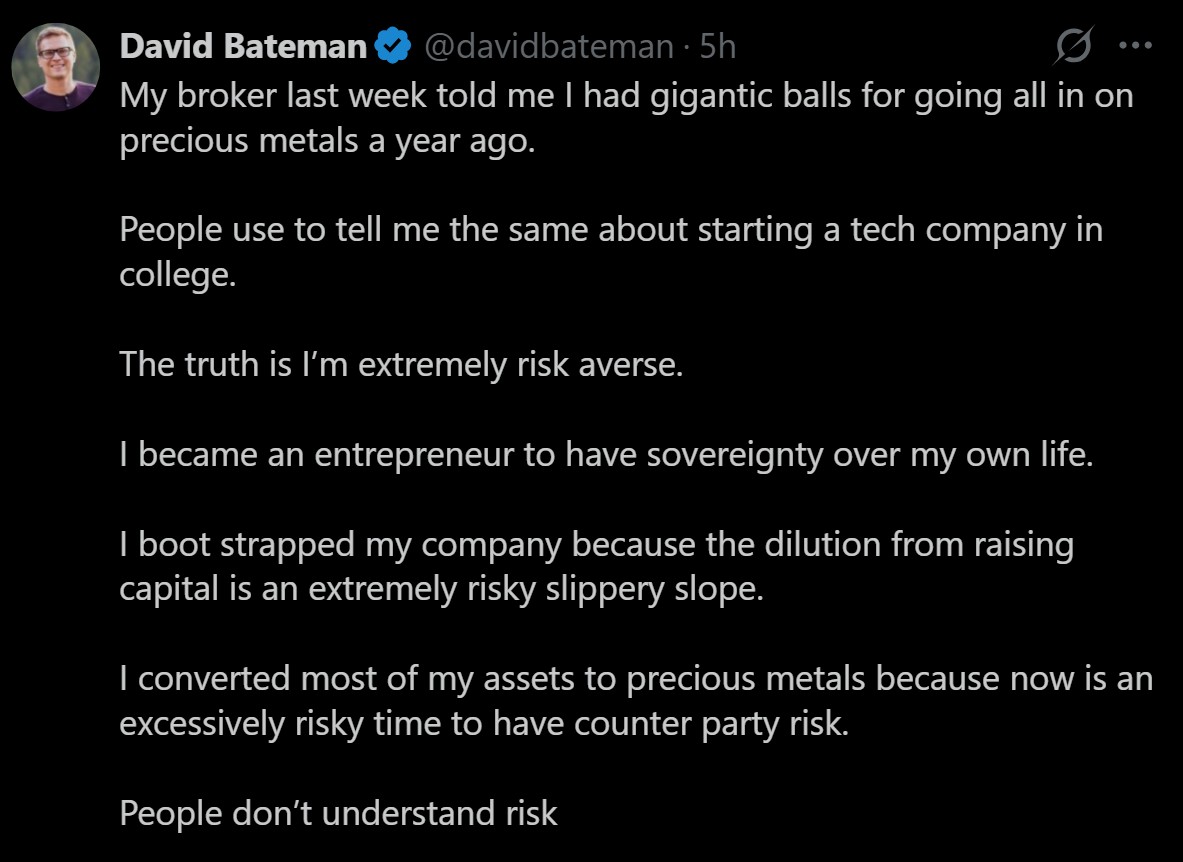Click the blue verified checkmark badge
Screen dimensions: 1183x862
[x=392, y=46]
